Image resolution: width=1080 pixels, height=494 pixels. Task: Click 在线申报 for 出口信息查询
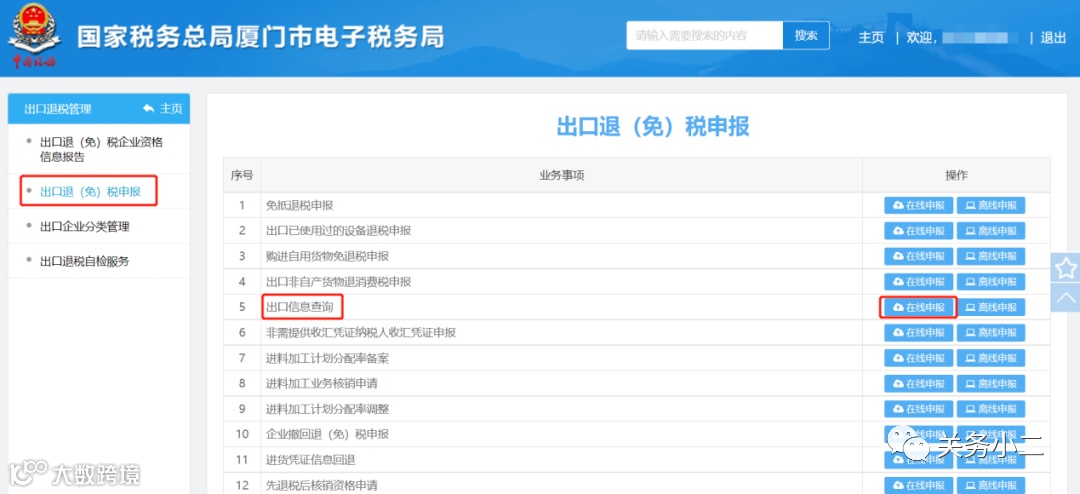pyautogui.click(x=919, y=307)
